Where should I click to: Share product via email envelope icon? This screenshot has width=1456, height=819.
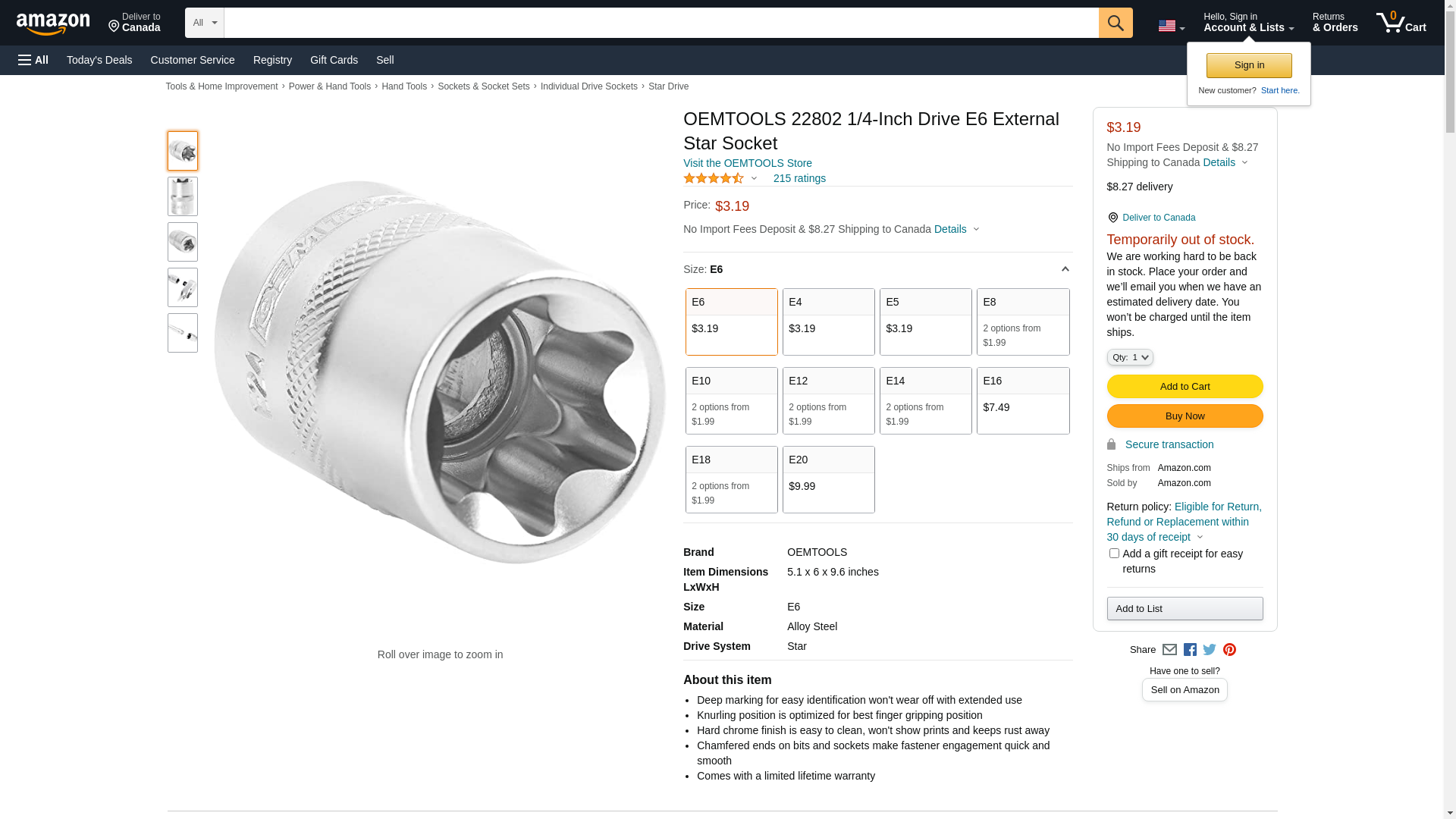pos(1169,650)
